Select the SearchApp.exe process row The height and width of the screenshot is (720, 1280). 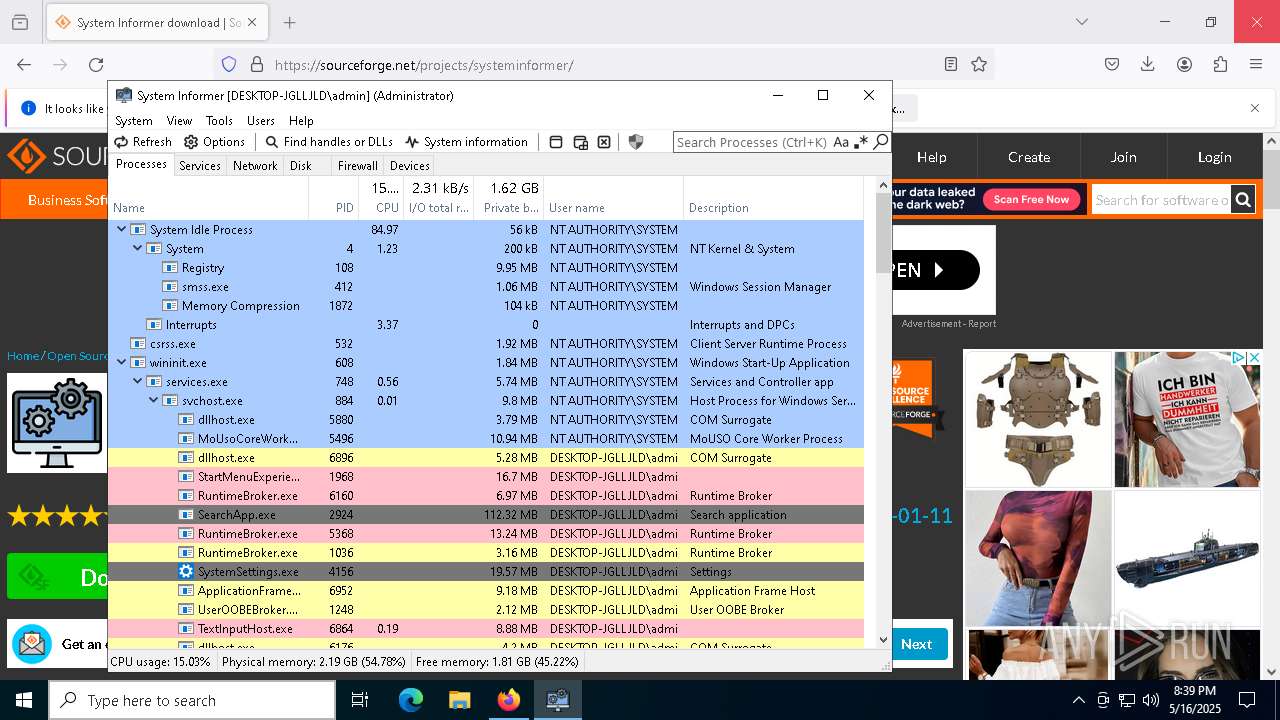[x=486, y=515]
